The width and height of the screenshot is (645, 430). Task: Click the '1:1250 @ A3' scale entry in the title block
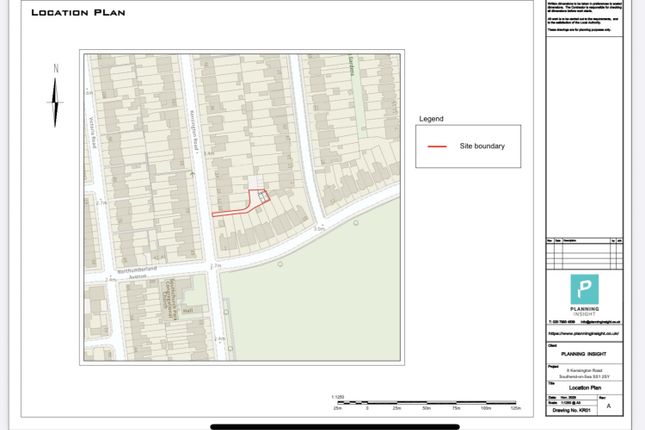click(x=571, y=402)
